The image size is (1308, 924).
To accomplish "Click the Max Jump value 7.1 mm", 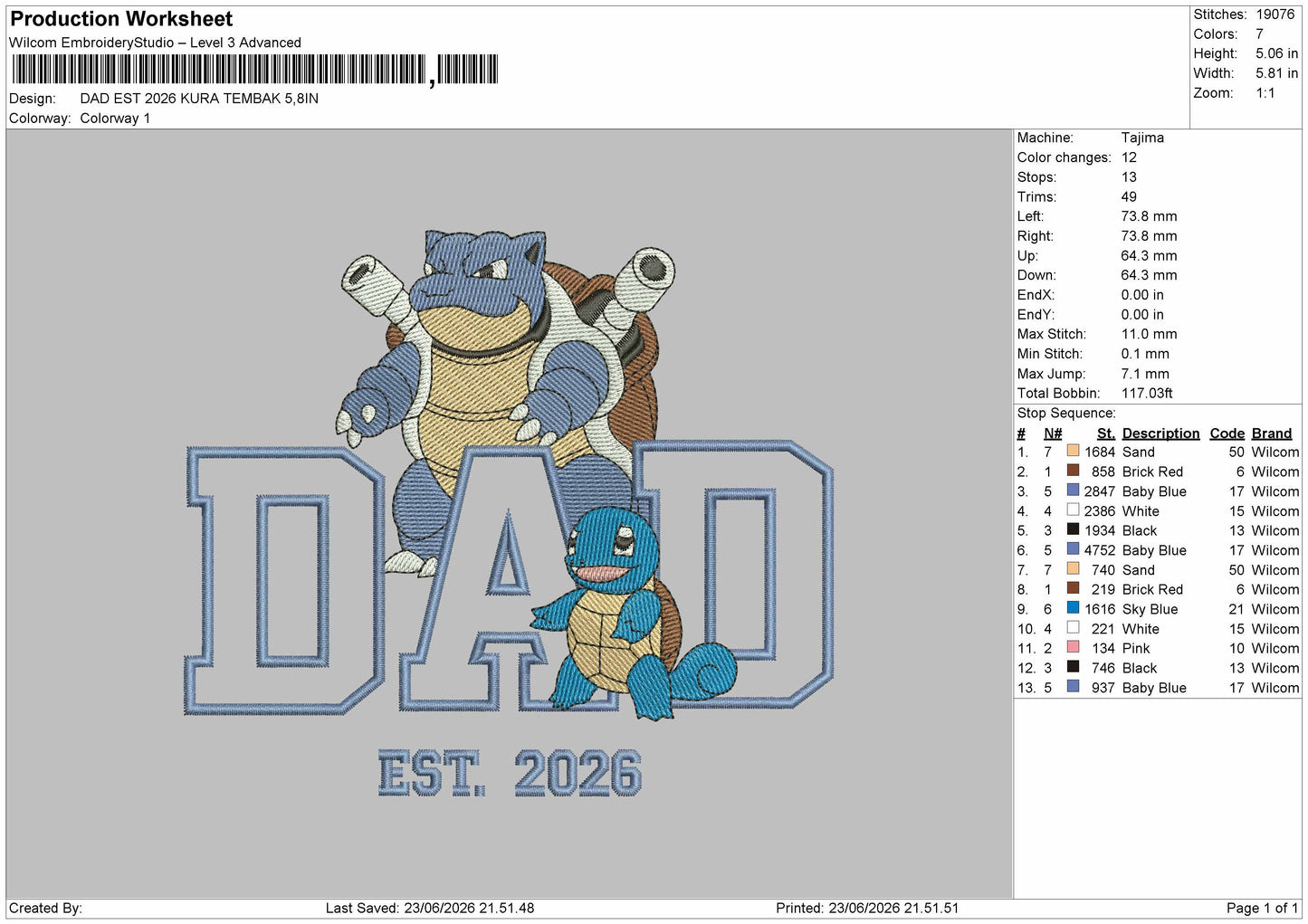I will click(x=1145, y=374).
